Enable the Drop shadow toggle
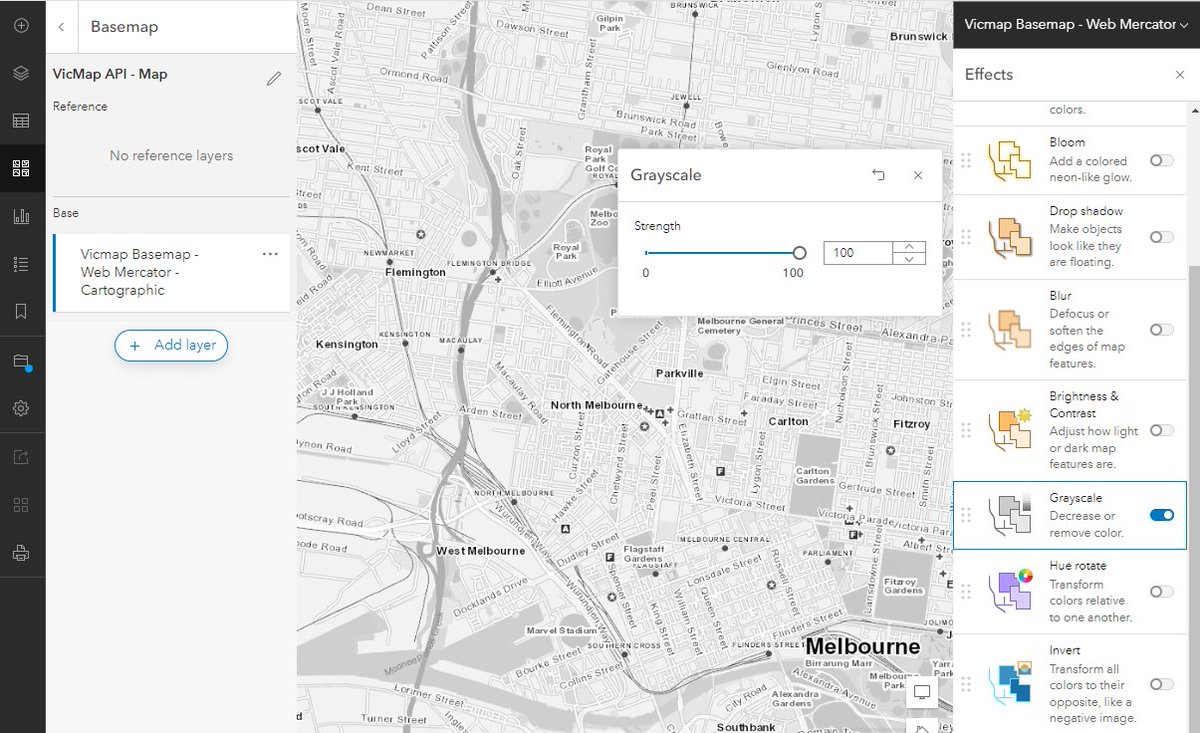This screenshot has height=733, width=1200. click(x=1161, y=237)
